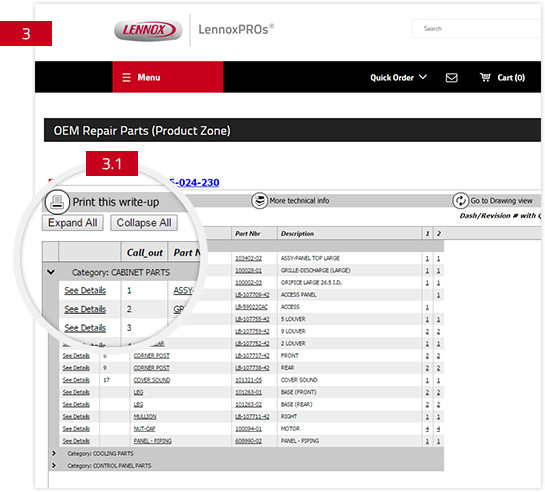Viewport: 545px width, 492px height.
Task: Open the PANEL - PIPING part name link
Action: (153, 441)
